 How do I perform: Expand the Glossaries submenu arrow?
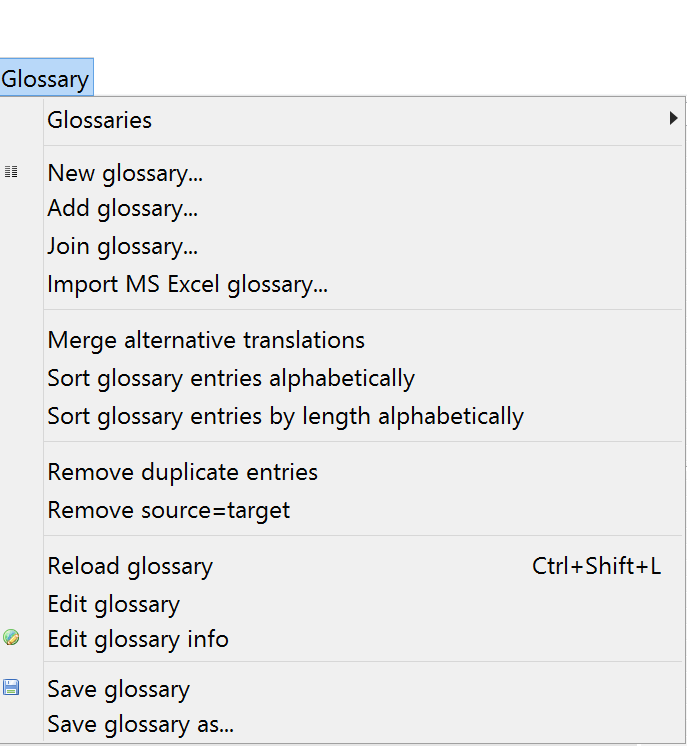673,119
